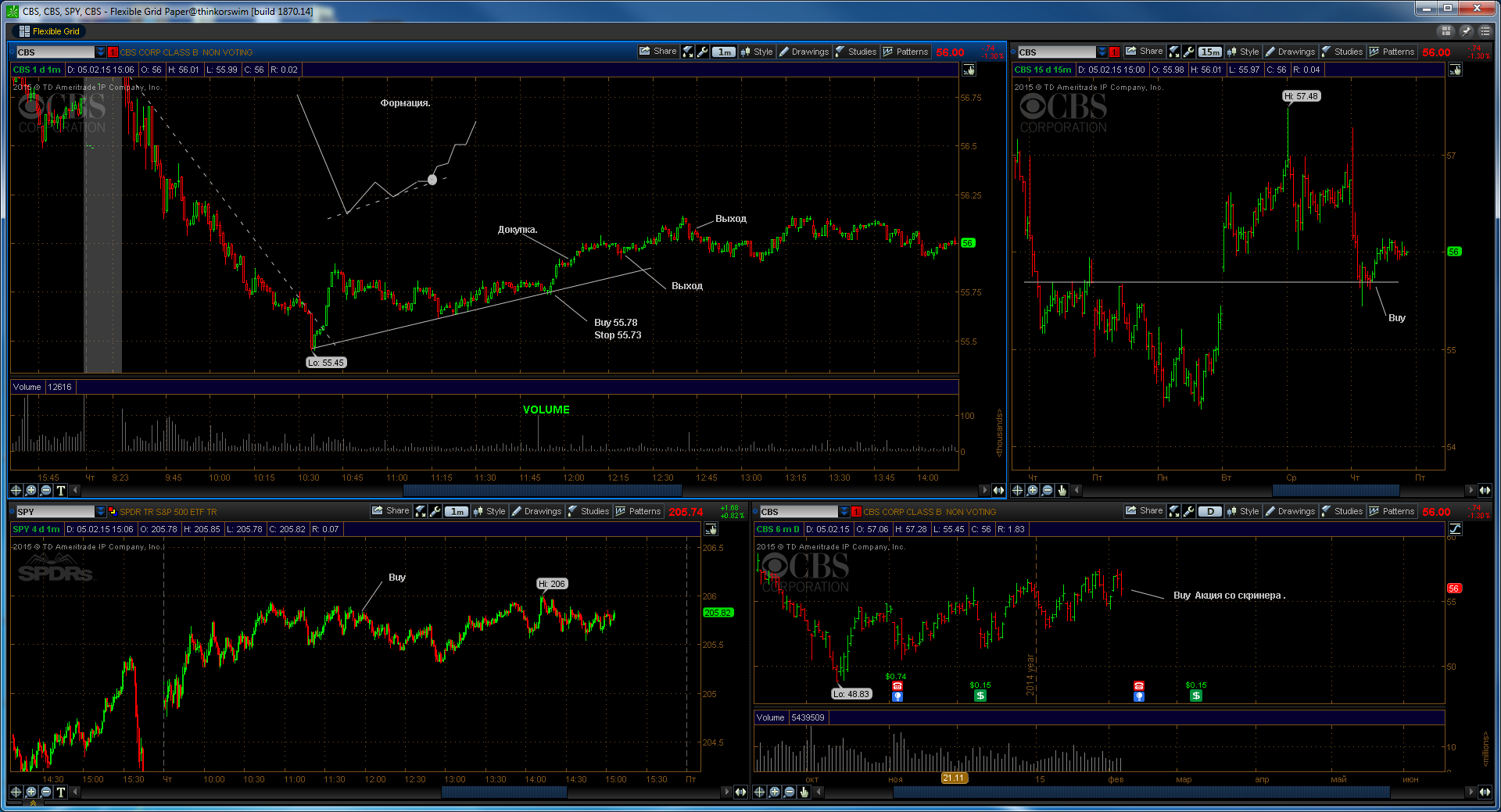1501x812 pixels.
Task: Open Patterns menu on top-left CBS chart
Action: [x=905, y=52]
